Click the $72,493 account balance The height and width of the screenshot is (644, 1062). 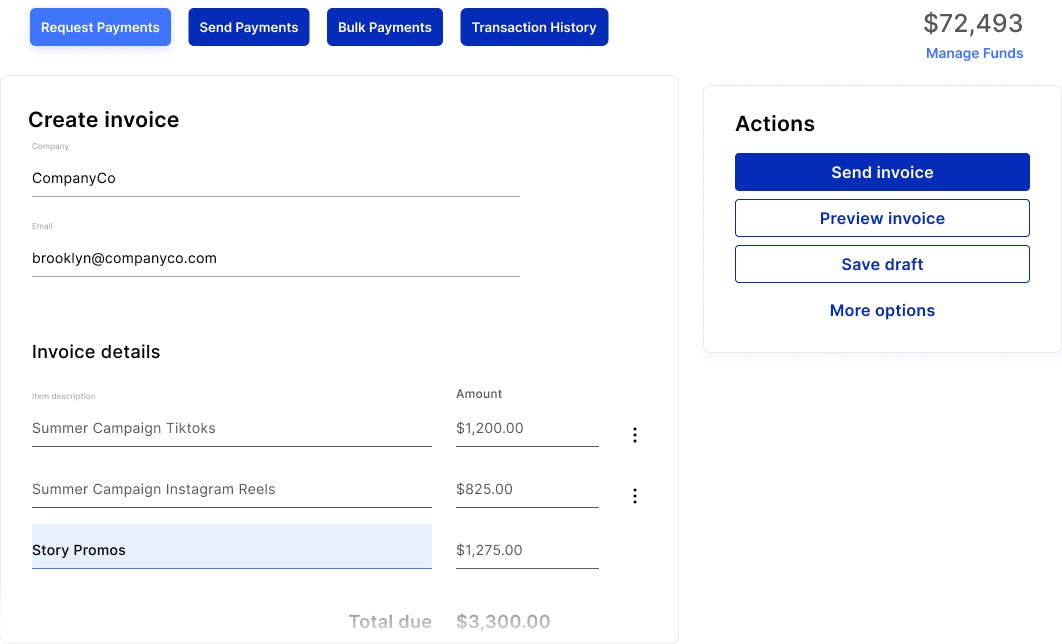[x=973, y=23]
